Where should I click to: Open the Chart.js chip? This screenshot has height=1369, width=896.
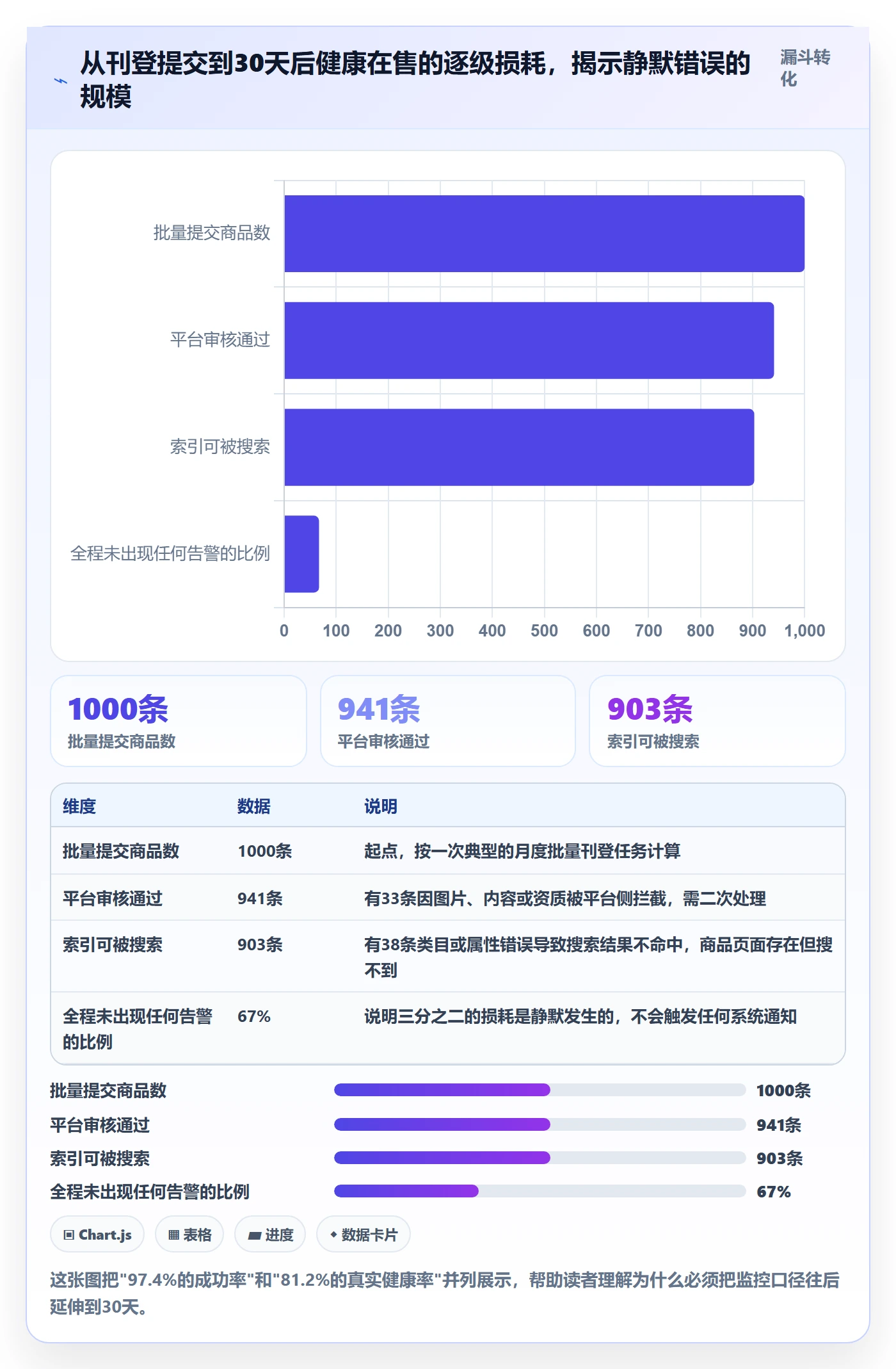tap(97, 1234)
